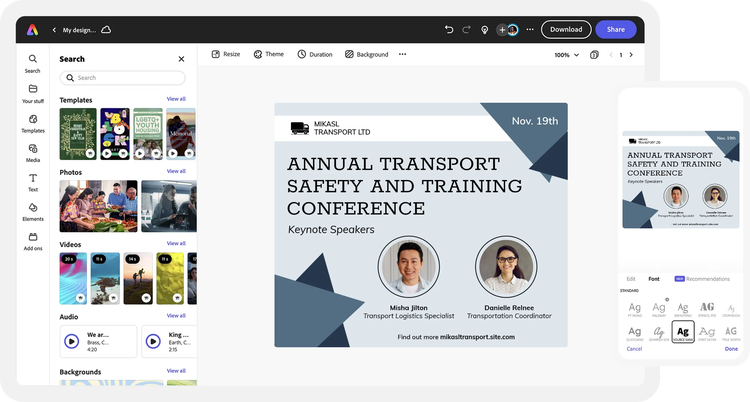
Task: Click the Adobe Express home logo
Action: click(33, 30)
